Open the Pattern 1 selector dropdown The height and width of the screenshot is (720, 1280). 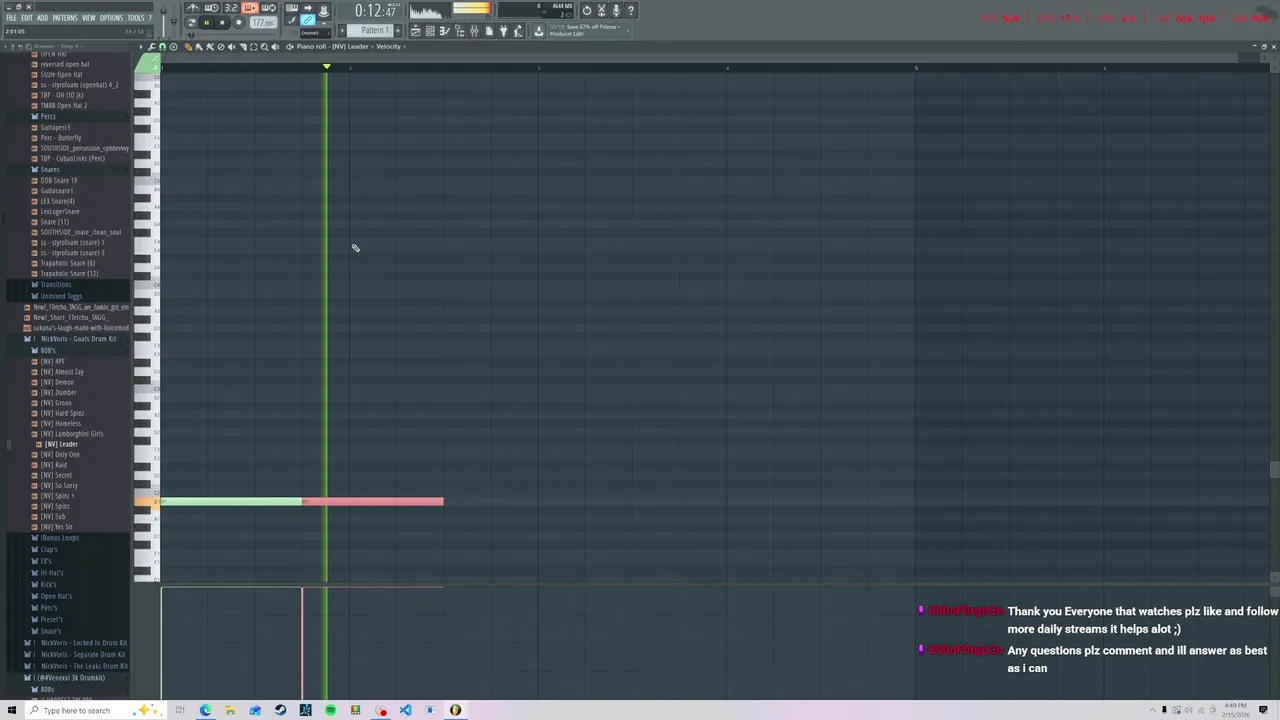point(370,31)
